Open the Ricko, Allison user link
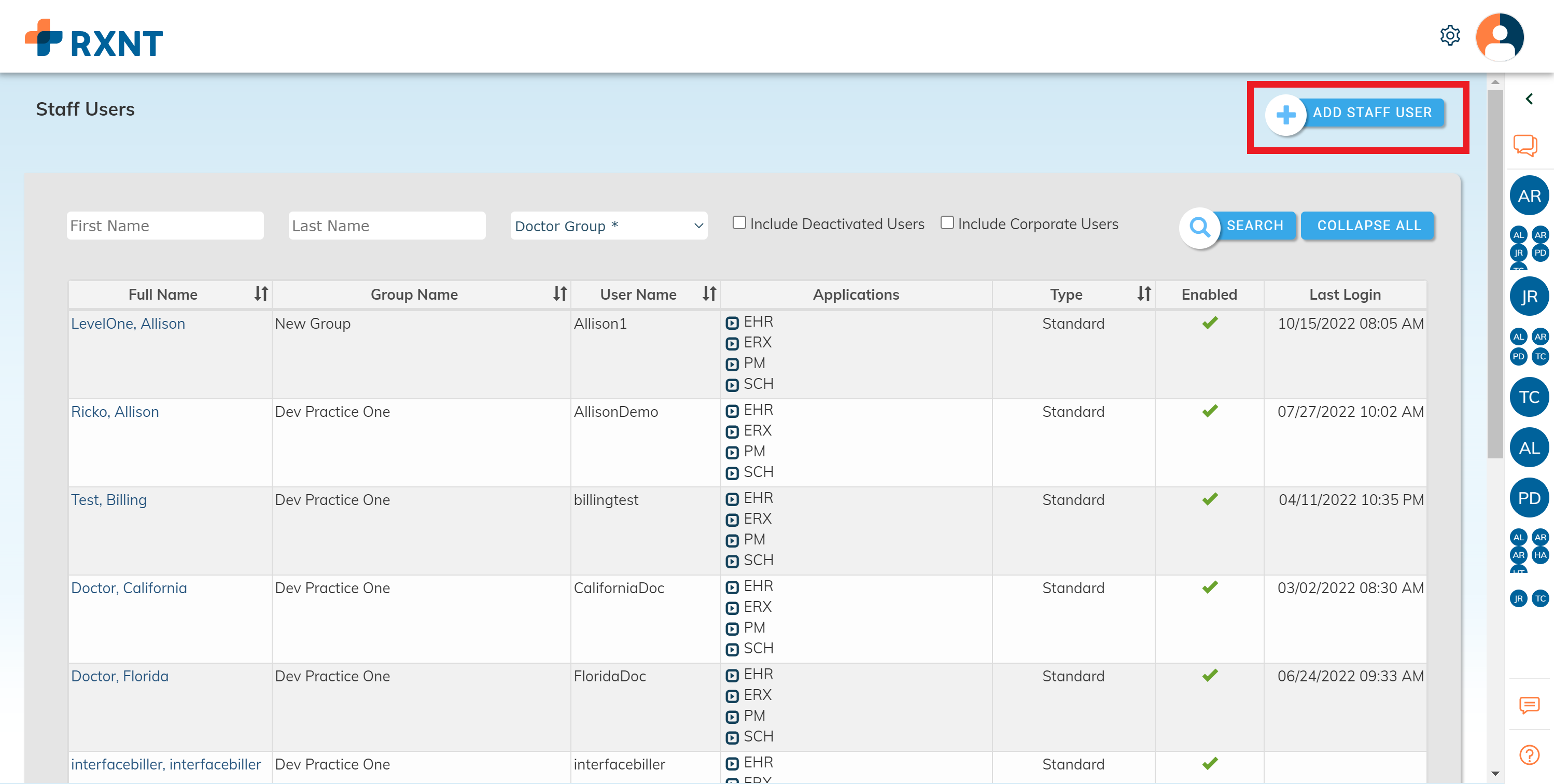 (115, 411)
